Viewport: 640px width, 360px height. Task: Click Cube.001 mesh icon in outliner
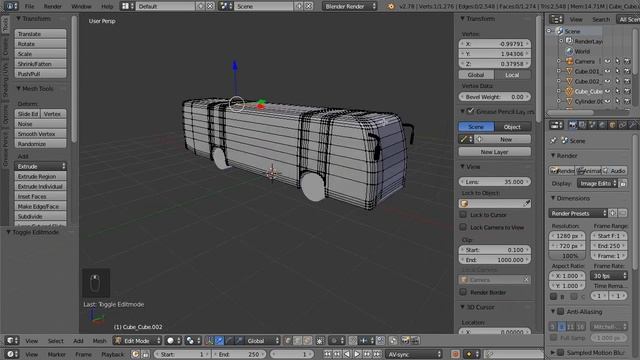tap(569, 71)
